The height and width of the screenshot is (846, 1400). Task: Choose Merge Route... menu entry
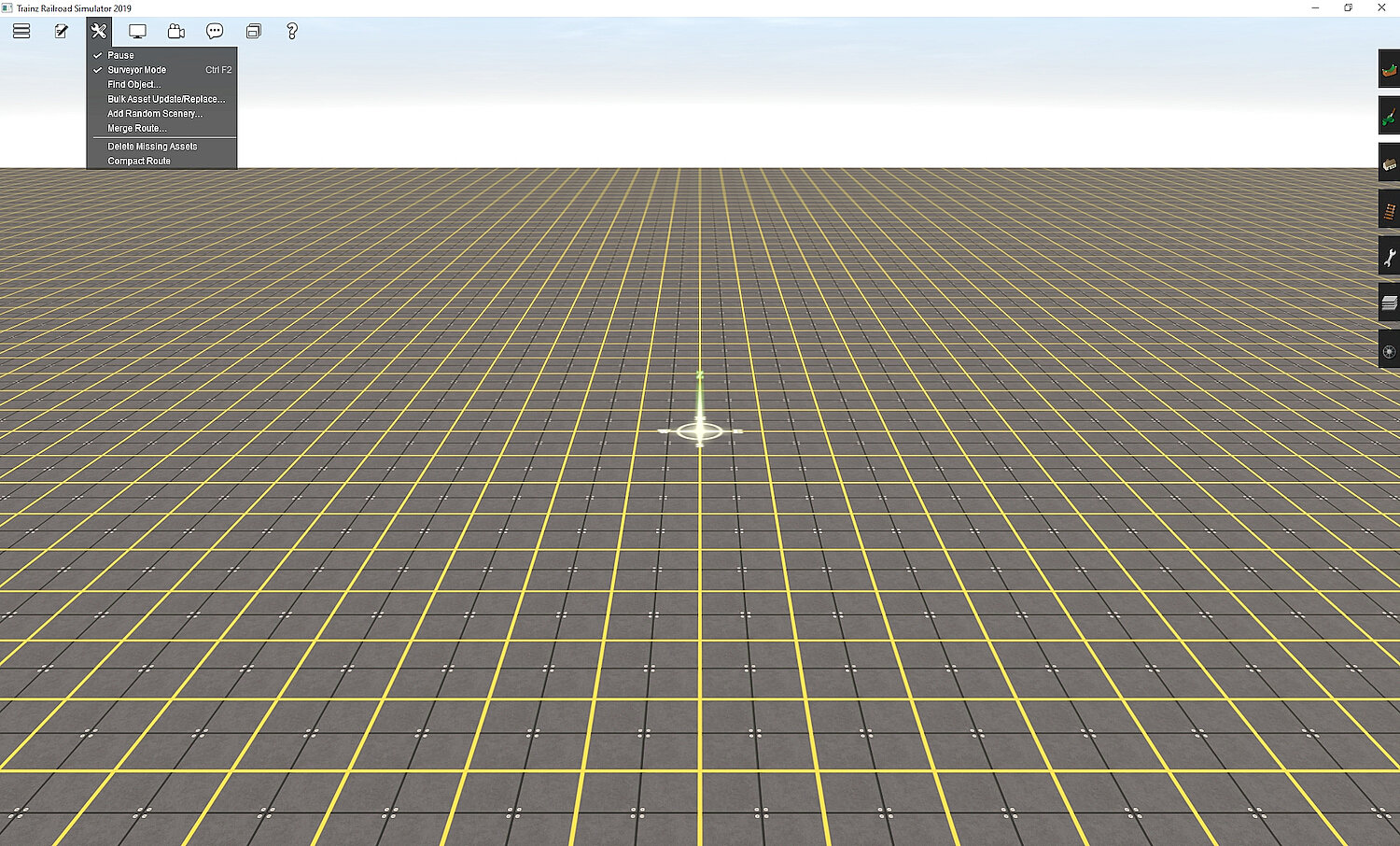(161, 128)
